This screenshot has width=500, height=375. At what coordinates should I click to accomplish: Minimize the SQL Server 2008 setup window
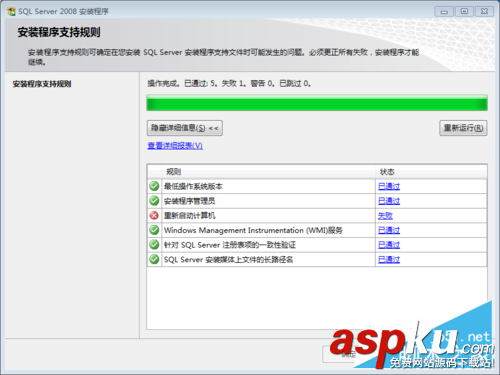pyautogui.click(x=444, y=12)
